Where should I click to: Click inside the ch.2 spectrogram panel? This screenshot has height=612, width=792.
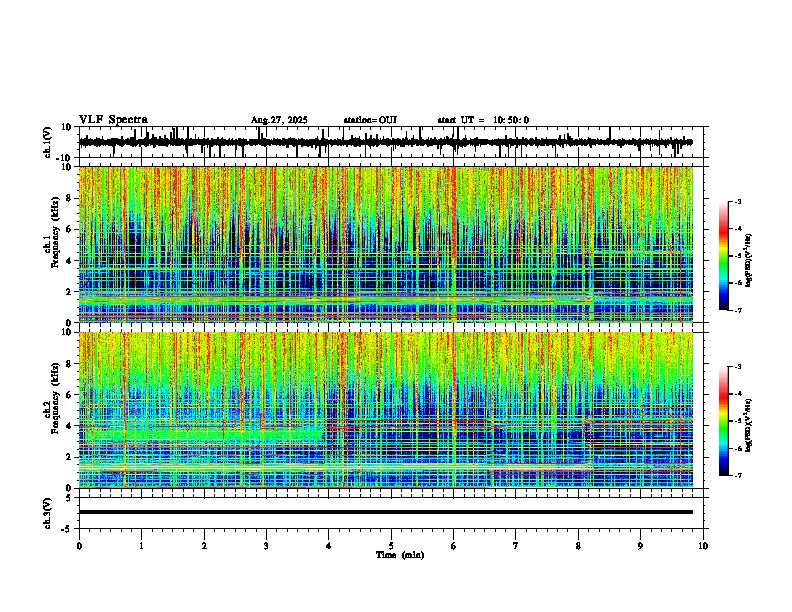[x=386, y=410]
